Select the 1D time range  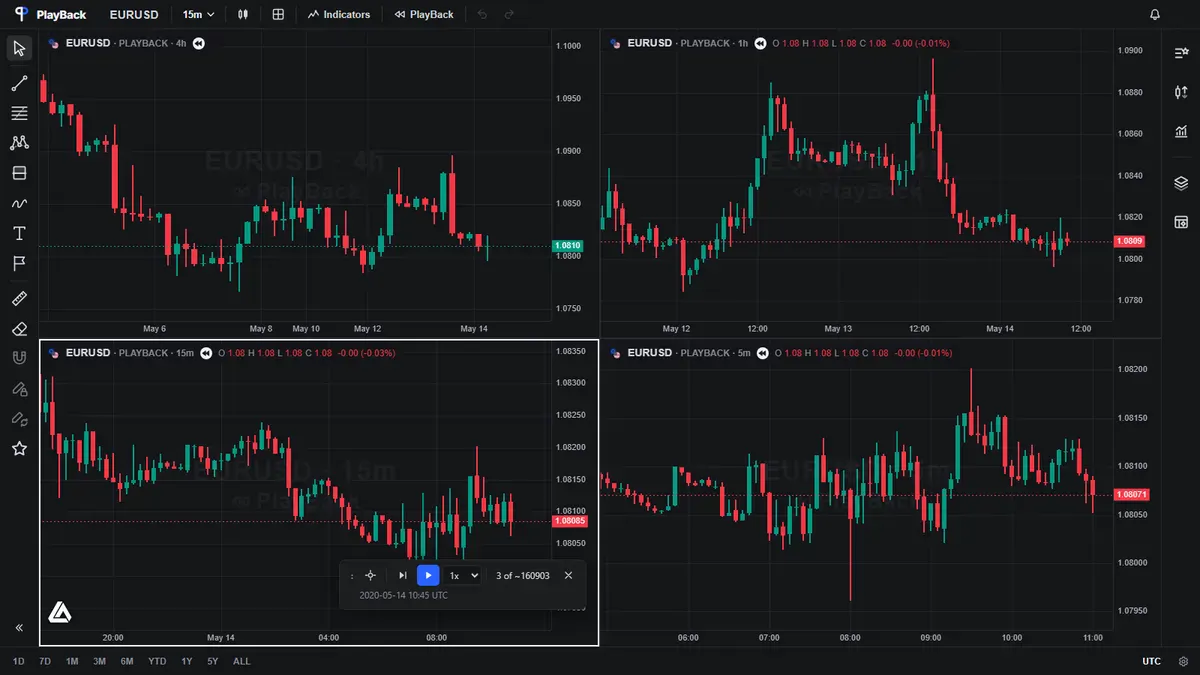pyautogui.click(x=19, y=661)
